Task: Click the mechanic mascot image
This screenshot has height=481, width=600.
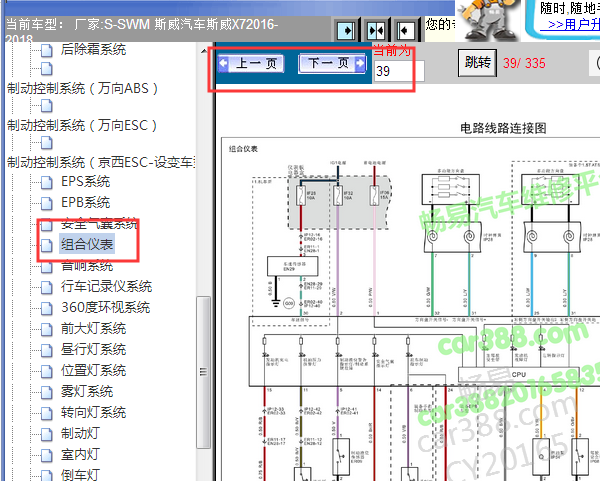Action: point(487,19)
